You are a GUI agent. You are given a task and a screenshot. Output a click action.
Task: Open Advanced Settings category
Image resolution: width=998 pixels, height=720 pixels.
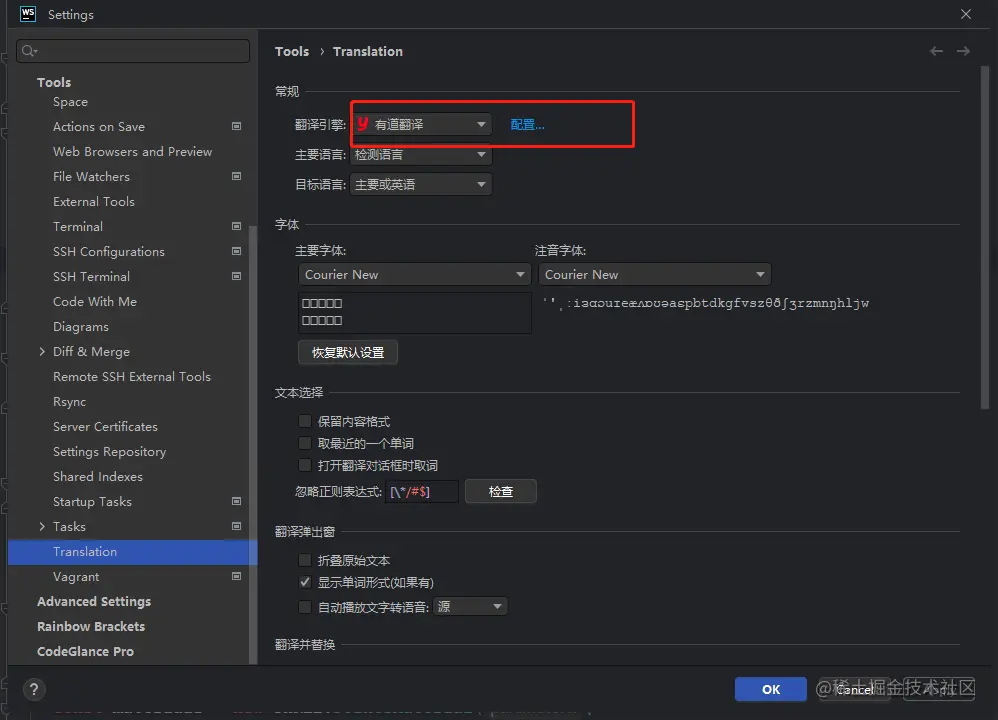94,602
